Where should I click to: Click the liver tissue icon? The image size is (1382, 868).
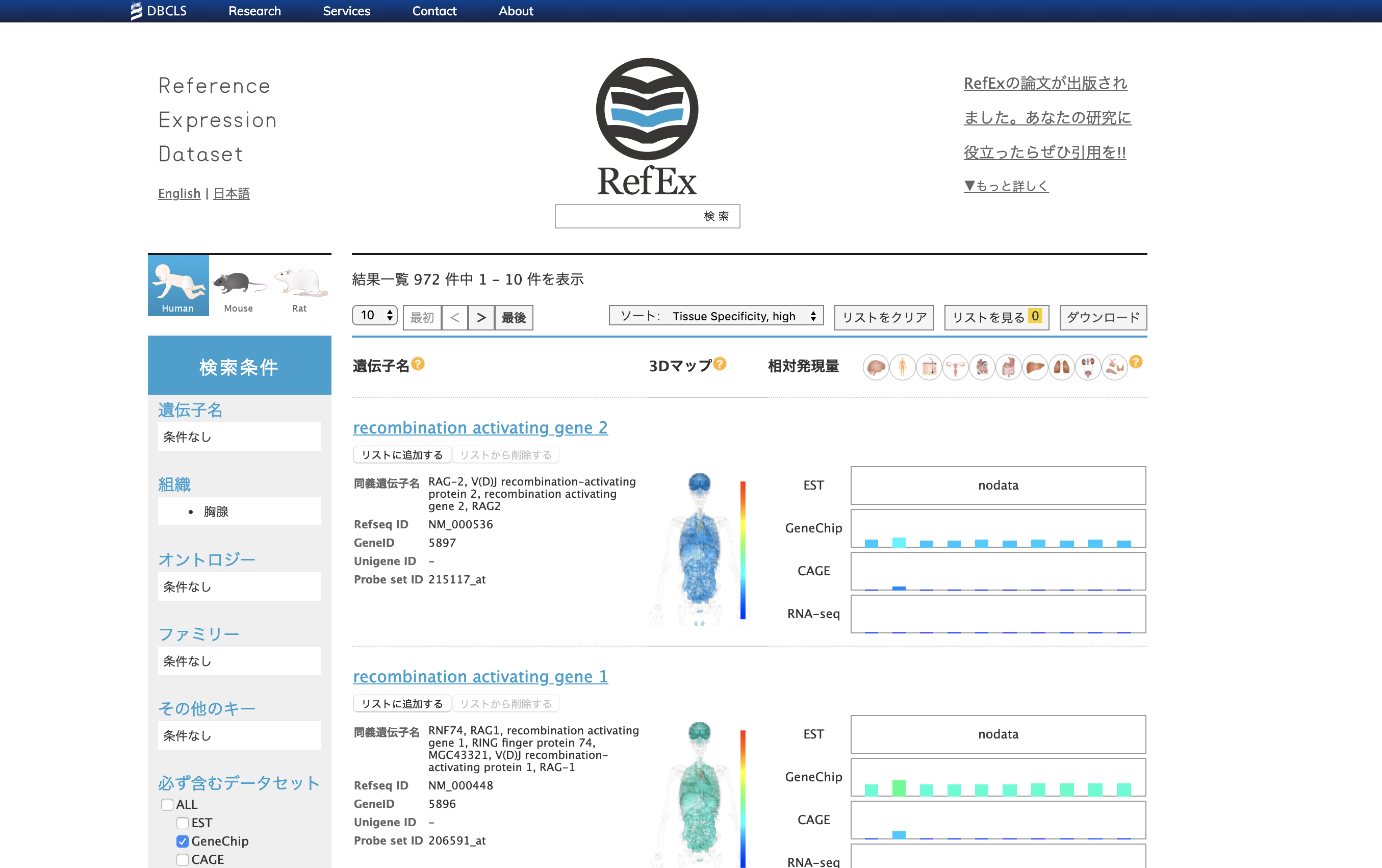[1035, 367]
